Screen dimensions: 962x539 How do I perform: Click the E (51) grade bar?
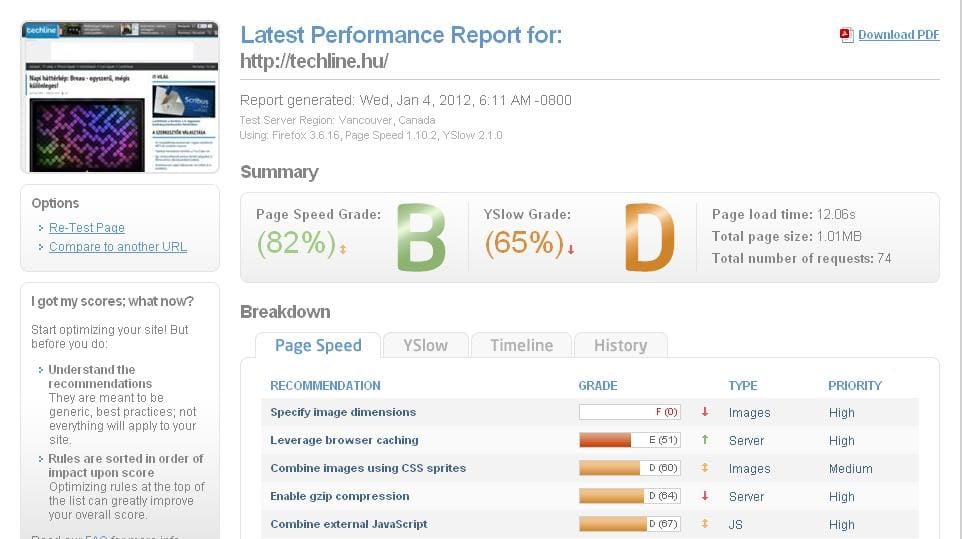(629, 440)
